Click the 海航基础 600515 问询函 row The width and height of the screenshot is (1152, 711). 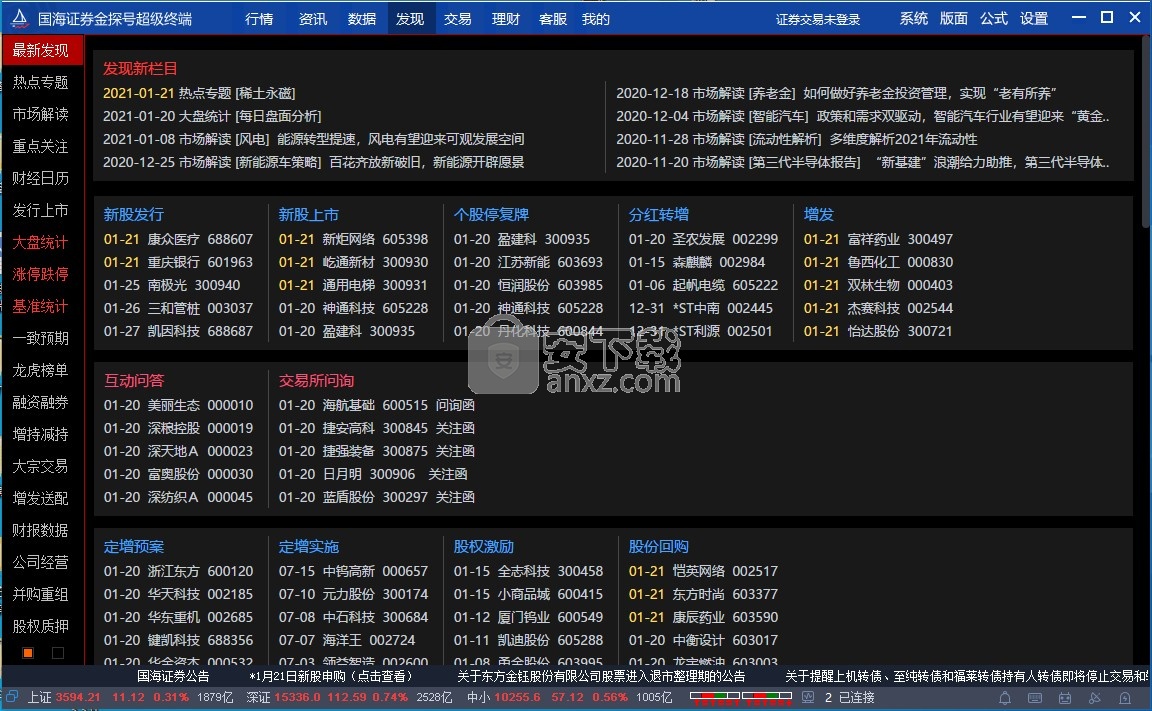click(x=376, y=405)
